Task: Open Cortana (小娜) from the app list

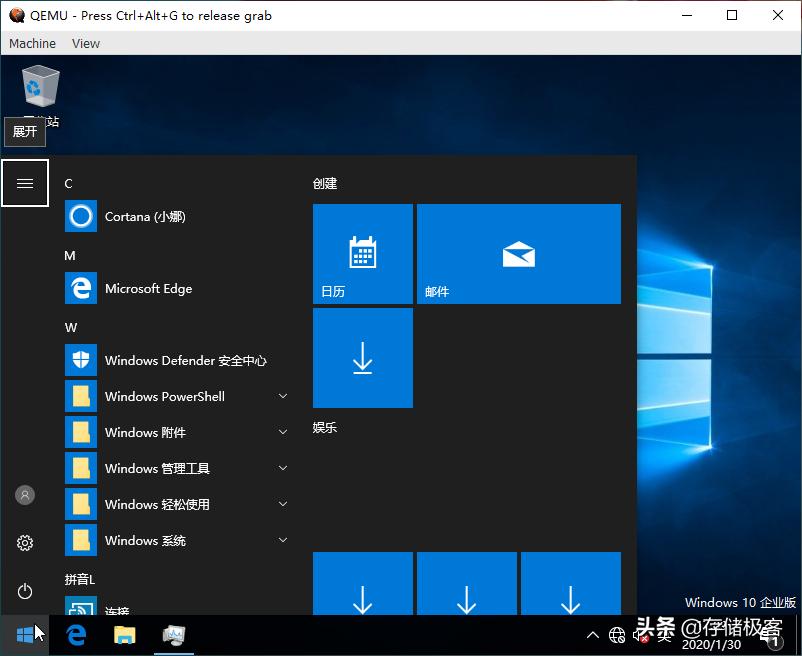Action: 144,217
